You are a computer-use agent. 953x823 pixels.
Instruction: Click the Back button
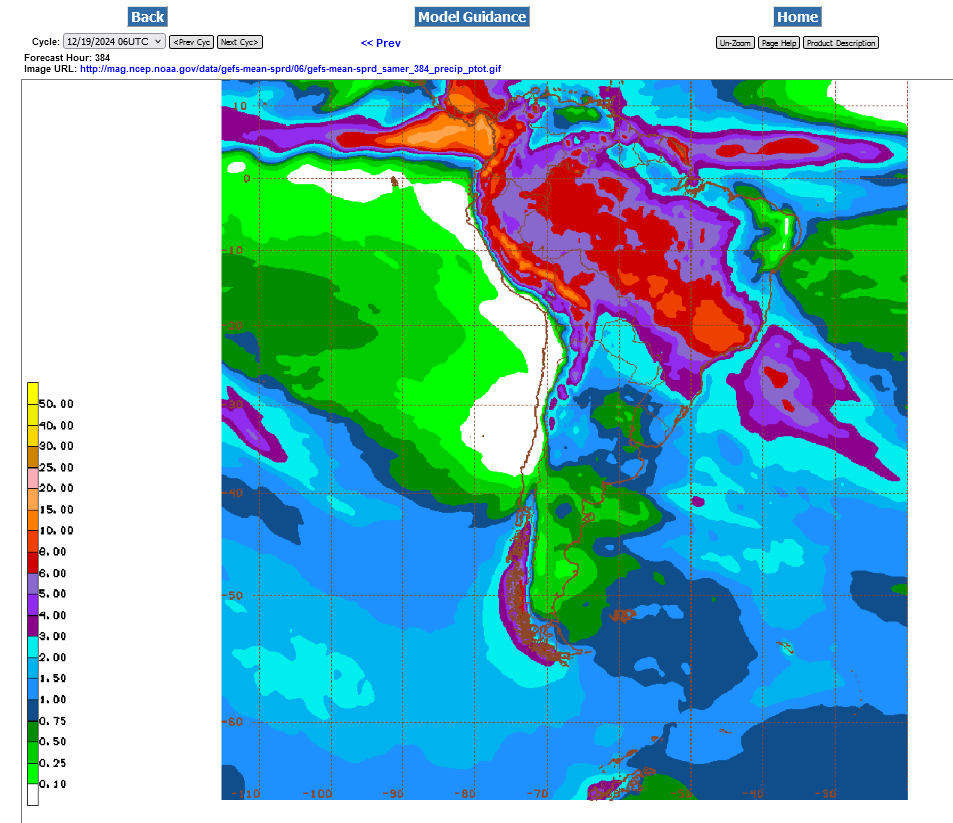point(148,16)
